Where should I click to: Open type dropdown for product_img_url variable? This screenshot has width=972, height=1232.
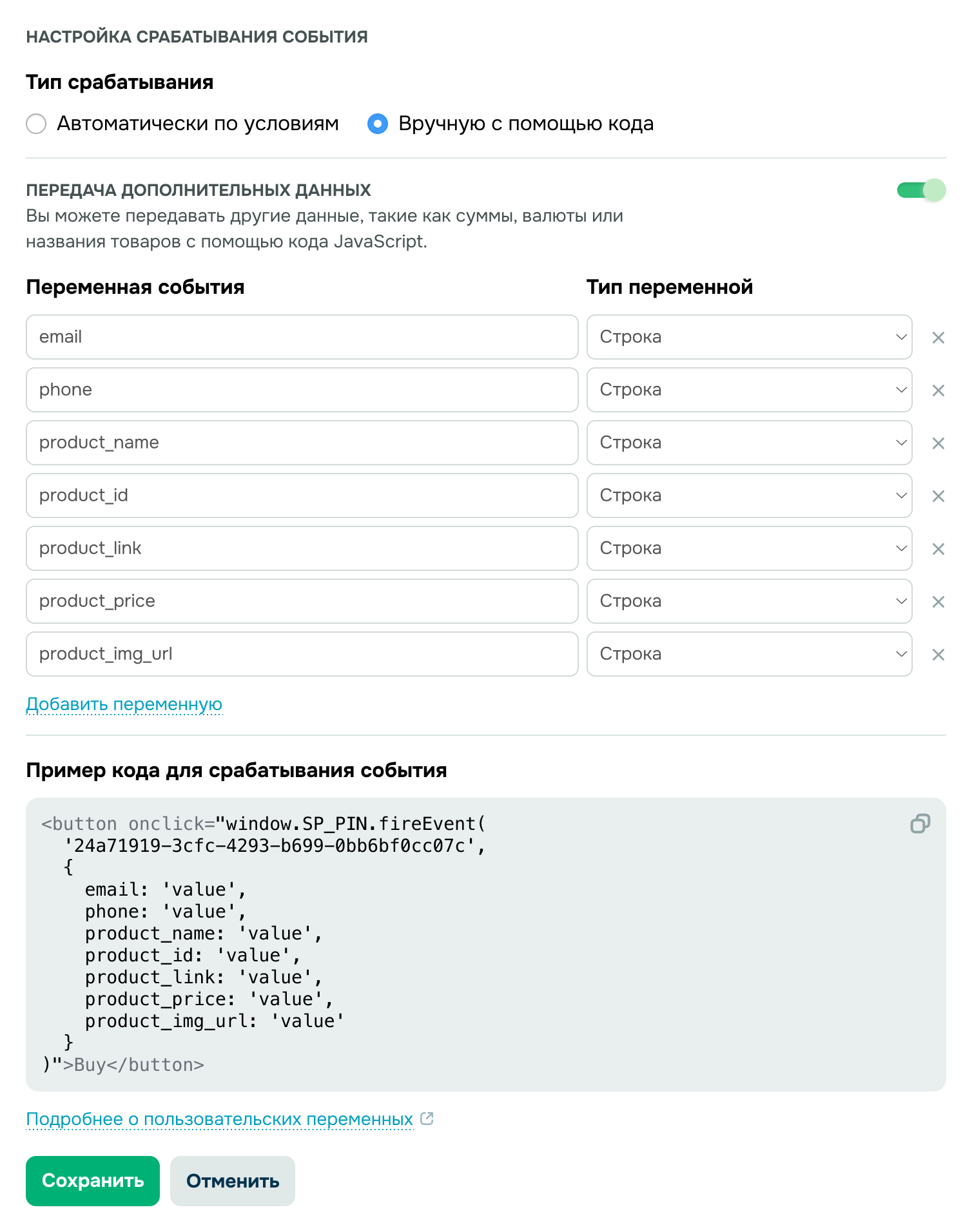[x=749, y=654]
